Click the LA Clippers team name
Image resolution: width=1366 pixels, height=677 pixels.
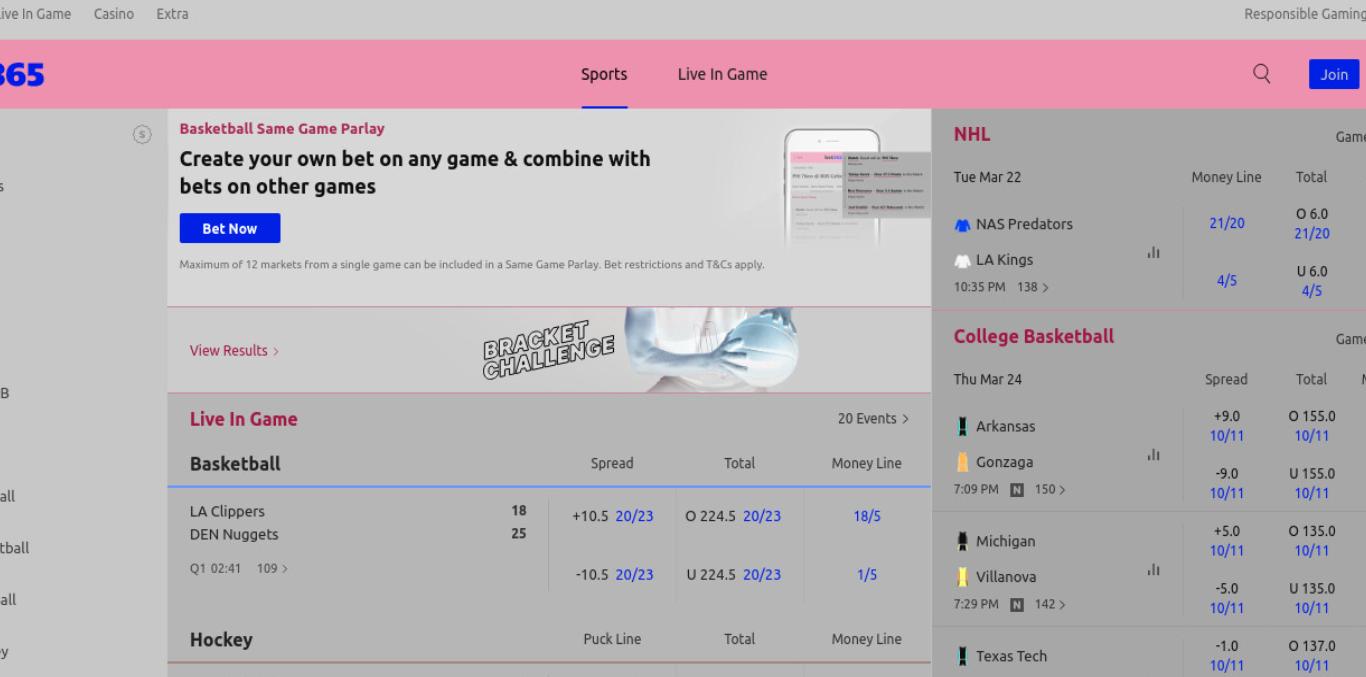pyautogui.click(x=227, y=511)
